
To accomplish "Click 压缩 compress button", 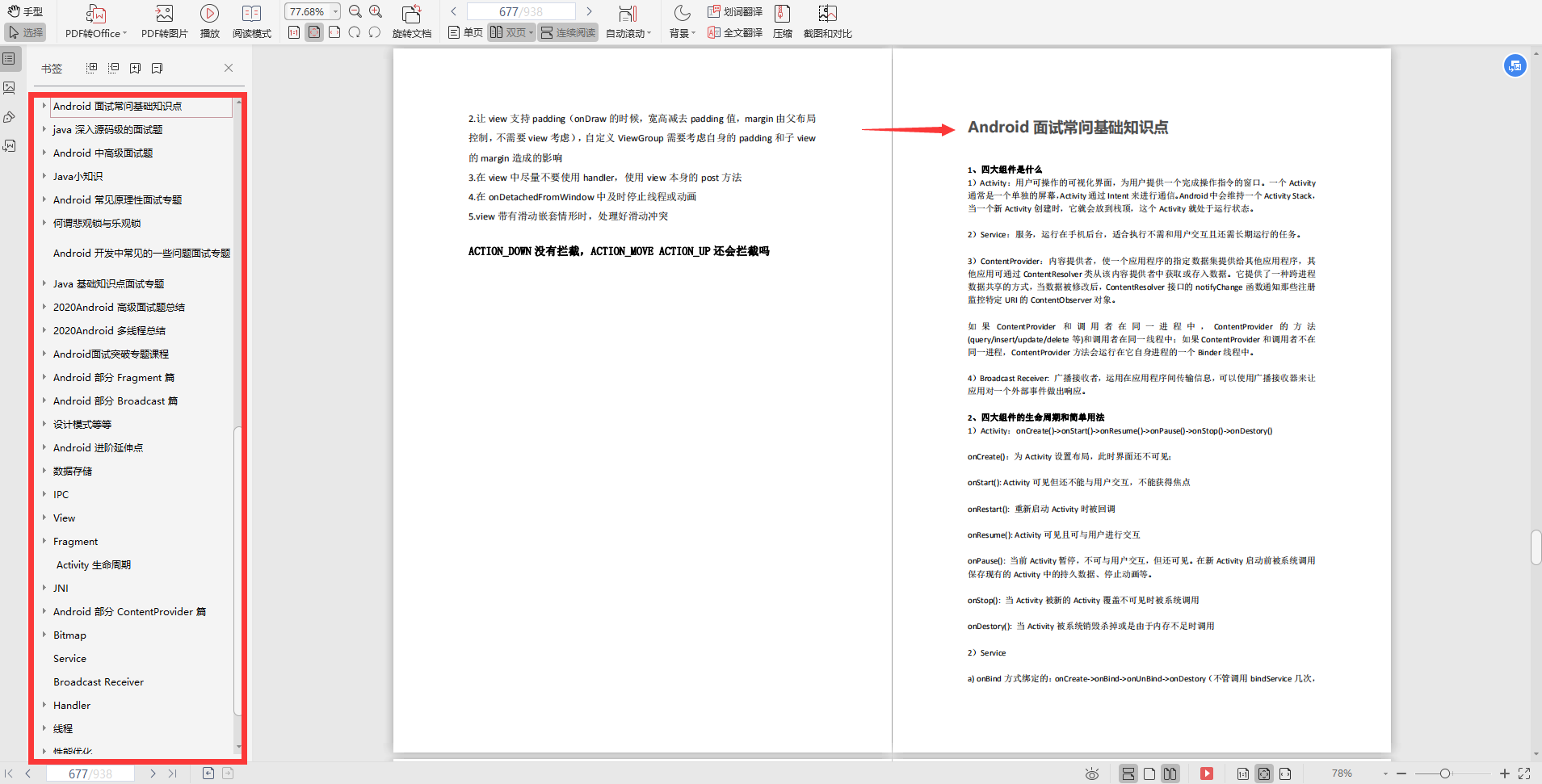I will click(782, 22).
